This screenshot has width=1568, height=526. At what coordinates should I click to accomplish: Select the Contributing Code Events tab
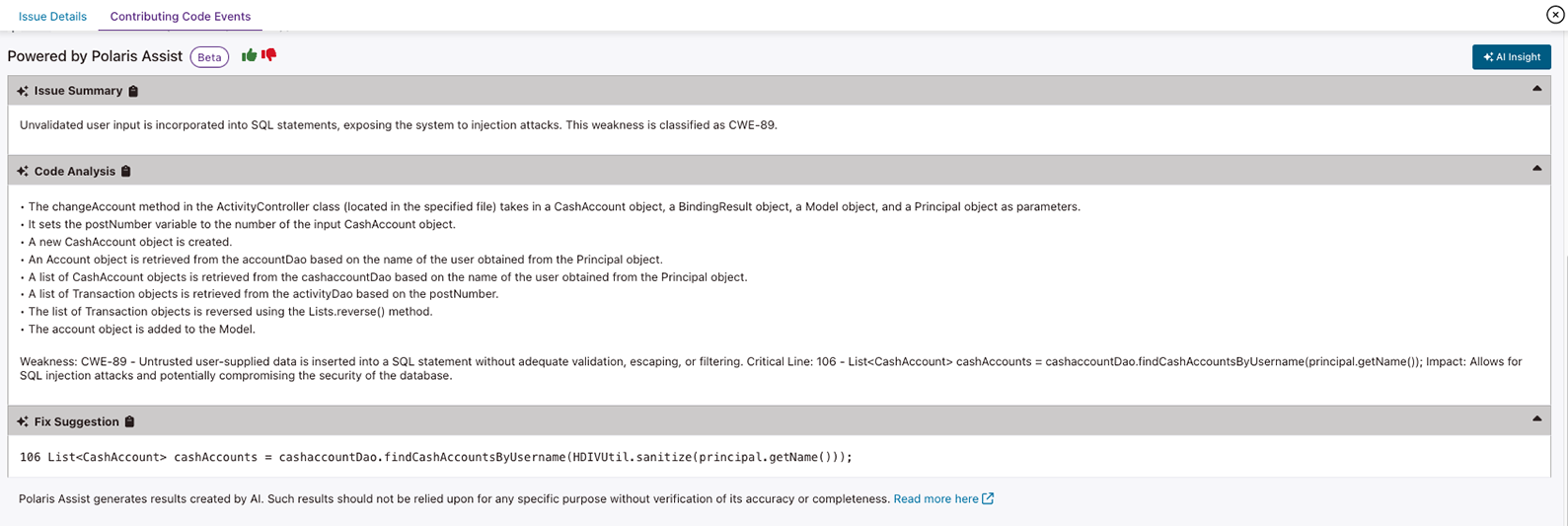tap(181, 17)
